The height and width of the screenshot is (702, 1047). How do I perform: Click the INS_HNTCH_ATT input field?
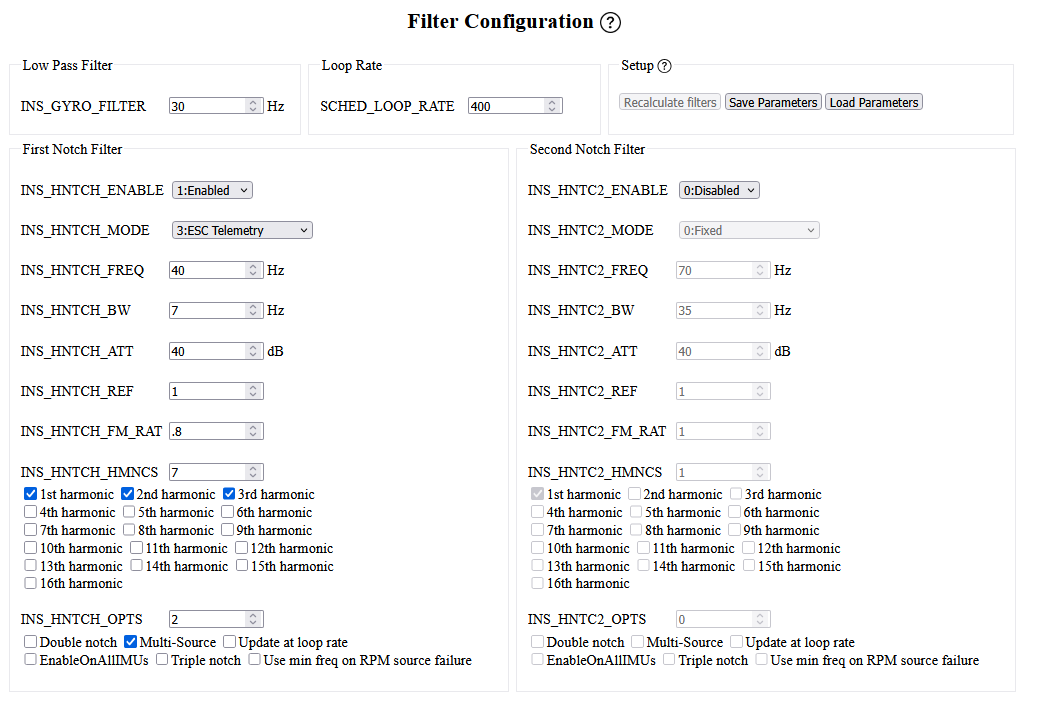206,351
